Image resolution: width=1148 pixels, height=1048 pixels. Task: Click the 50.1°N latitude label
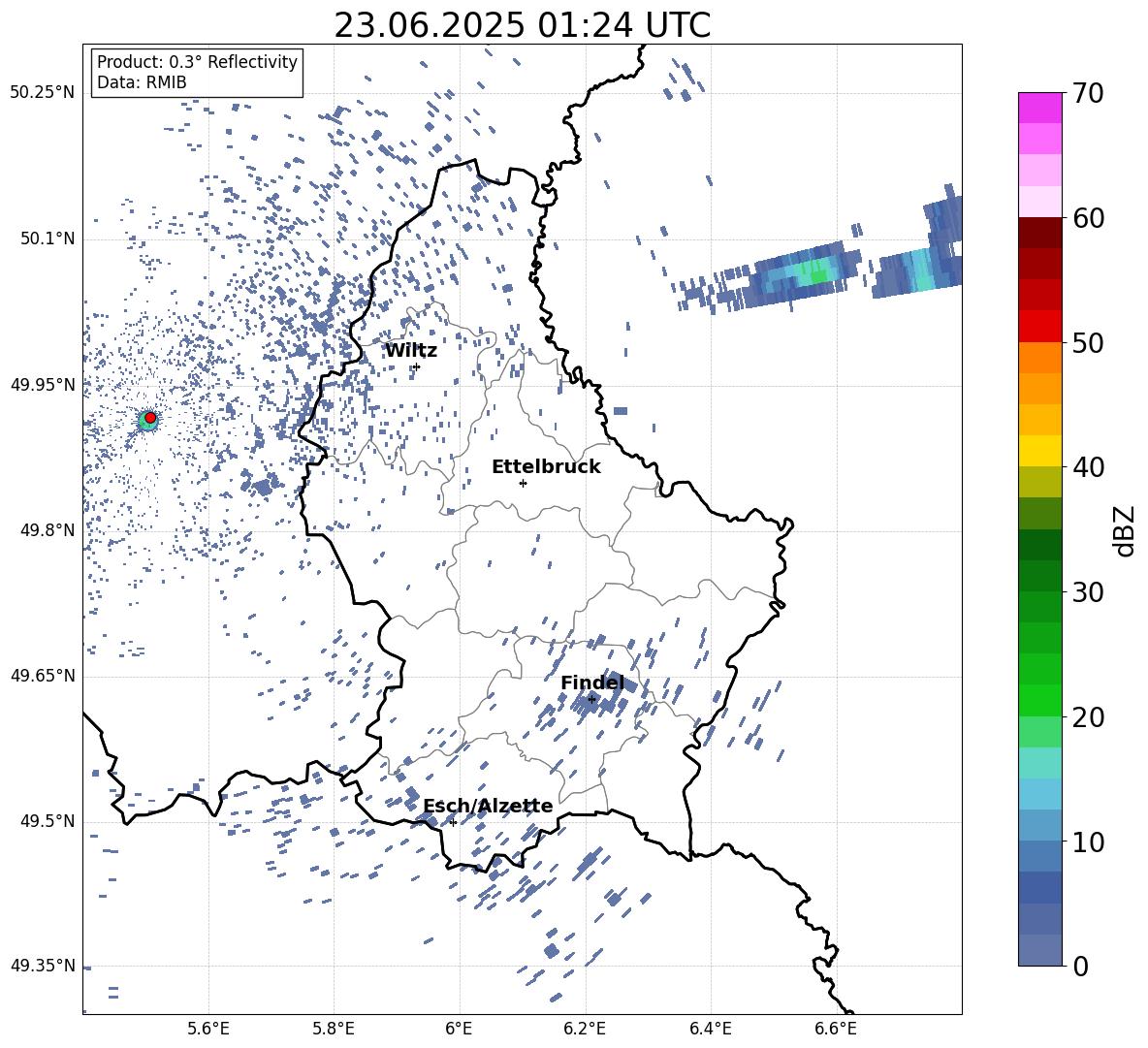48,238
